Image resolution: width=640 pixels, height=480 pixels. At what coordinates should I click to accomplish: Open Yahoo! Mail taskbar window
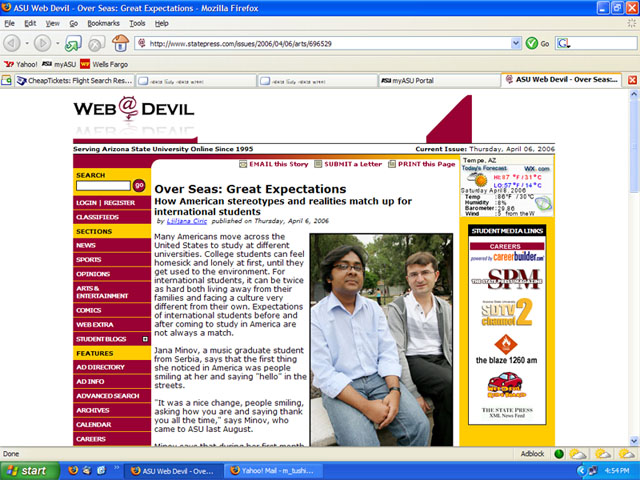point(273,471)
